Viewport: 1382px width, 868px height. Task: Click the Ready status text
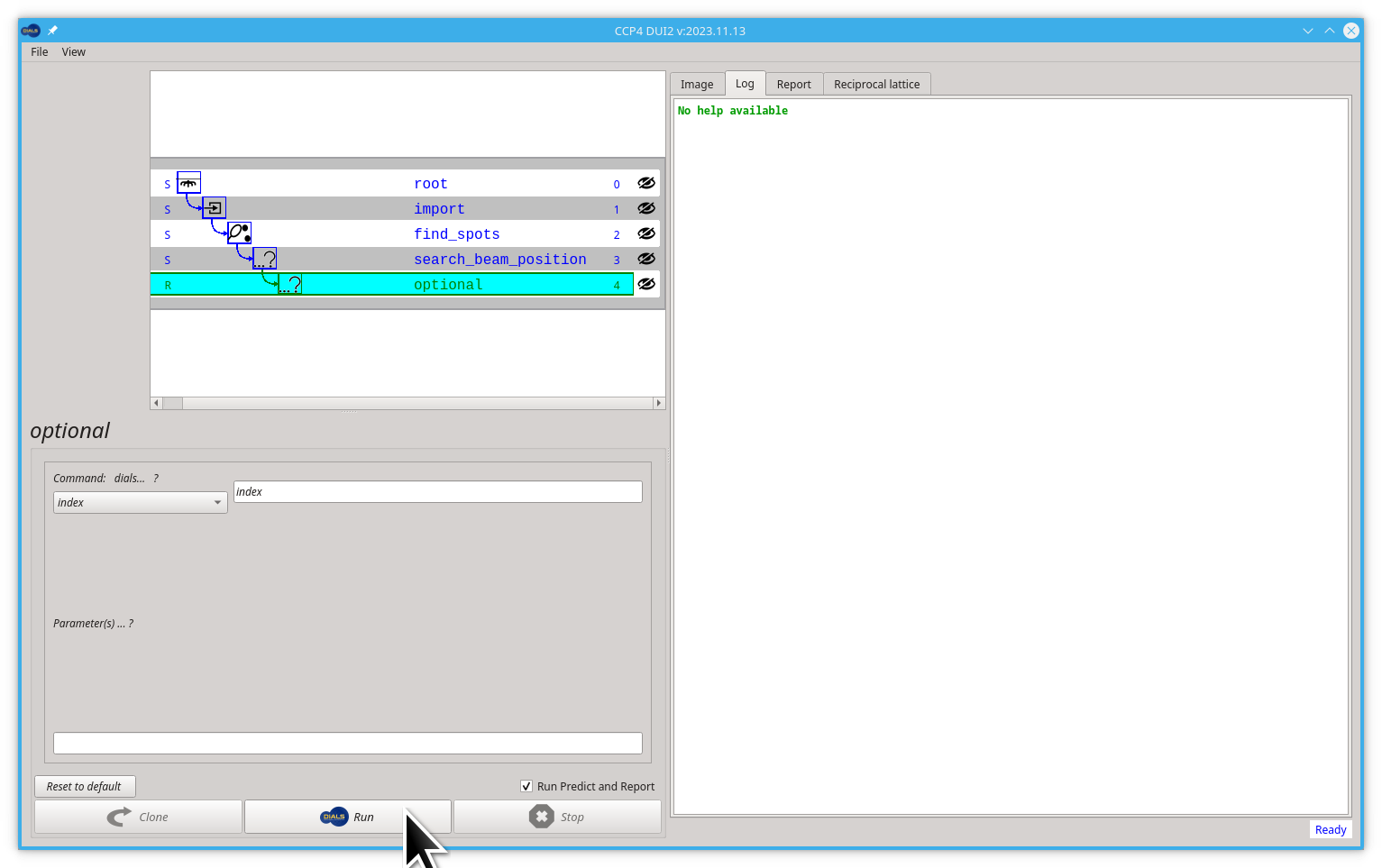1331,829
